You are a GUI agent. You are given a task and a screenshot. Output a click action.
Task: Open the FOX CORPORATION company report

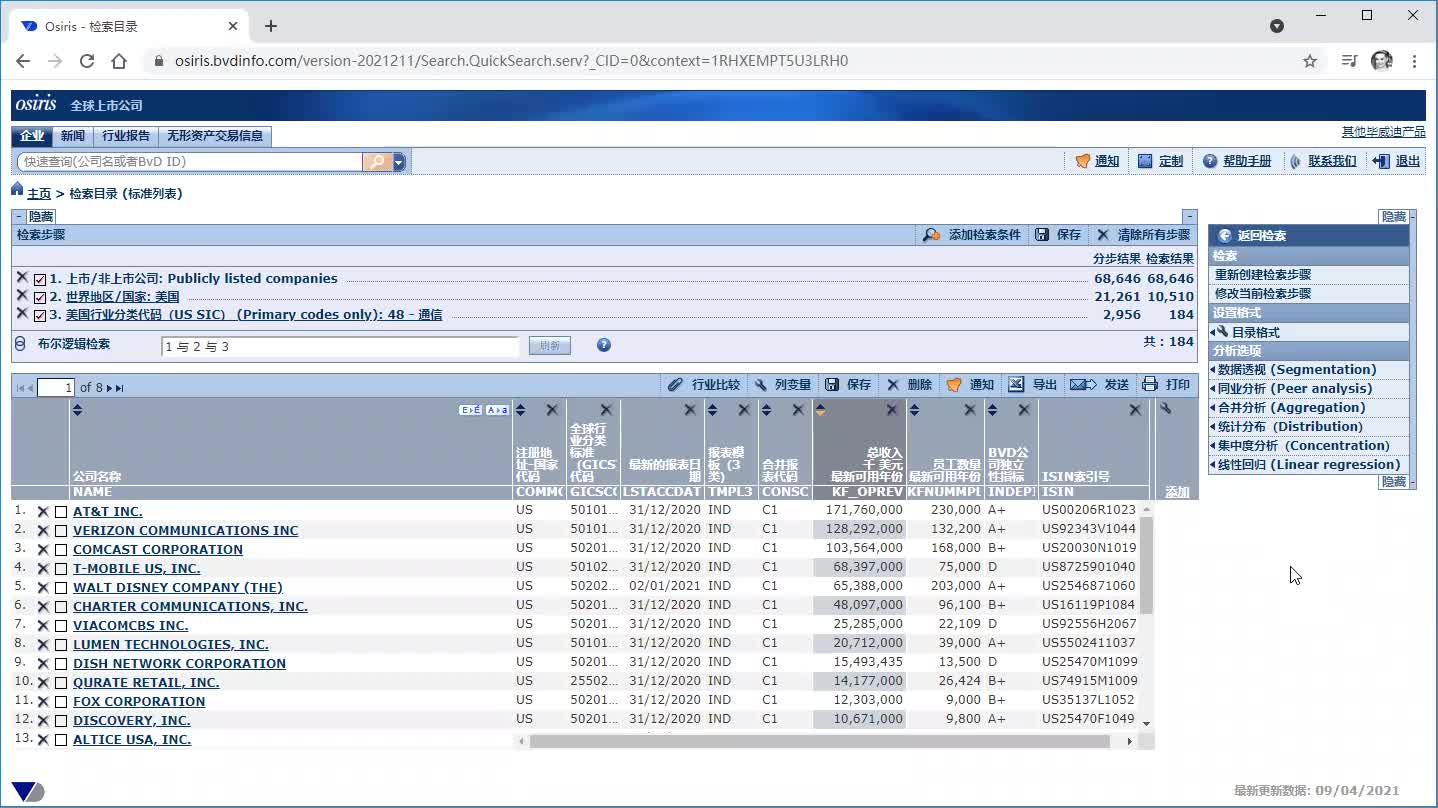[x=139, y=701]
